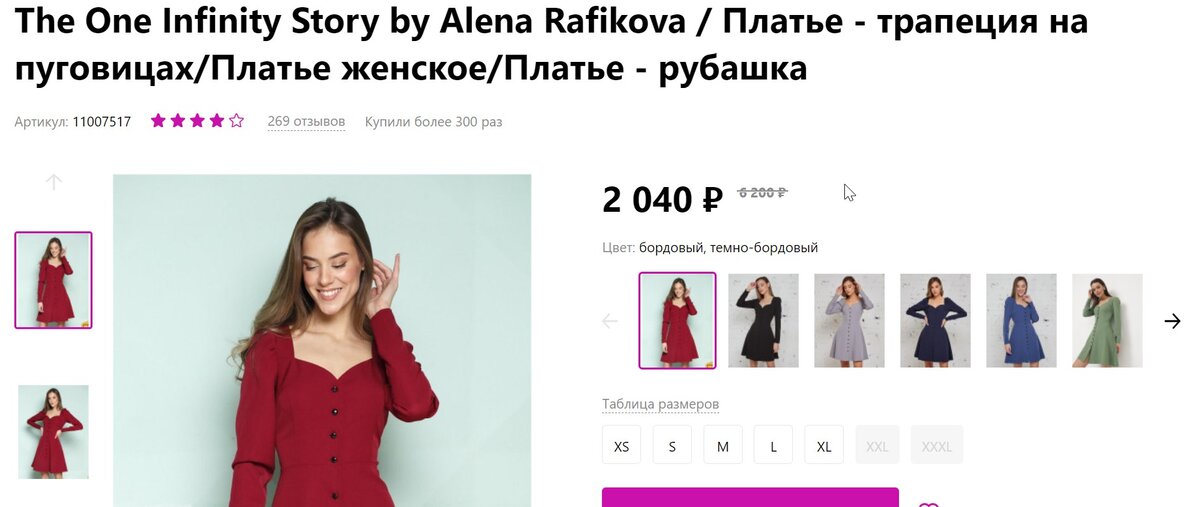Click the left arrow in color carousel
The height and width of the screenshot is (507, 1200).
pos(610,321)
